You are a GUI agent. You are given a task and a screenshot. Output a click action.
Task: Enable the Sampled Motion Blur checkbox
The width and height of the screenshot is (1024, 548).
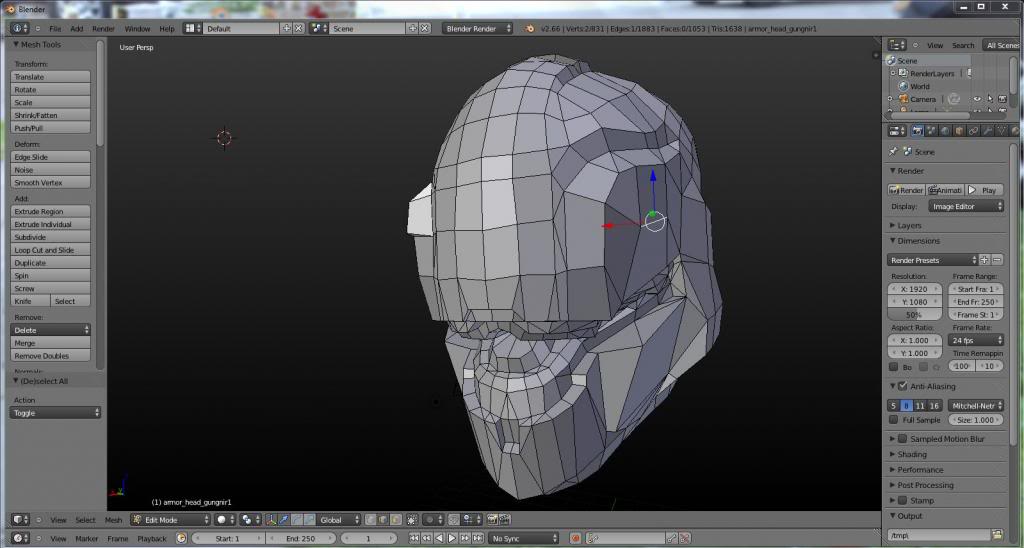point(902,439)
